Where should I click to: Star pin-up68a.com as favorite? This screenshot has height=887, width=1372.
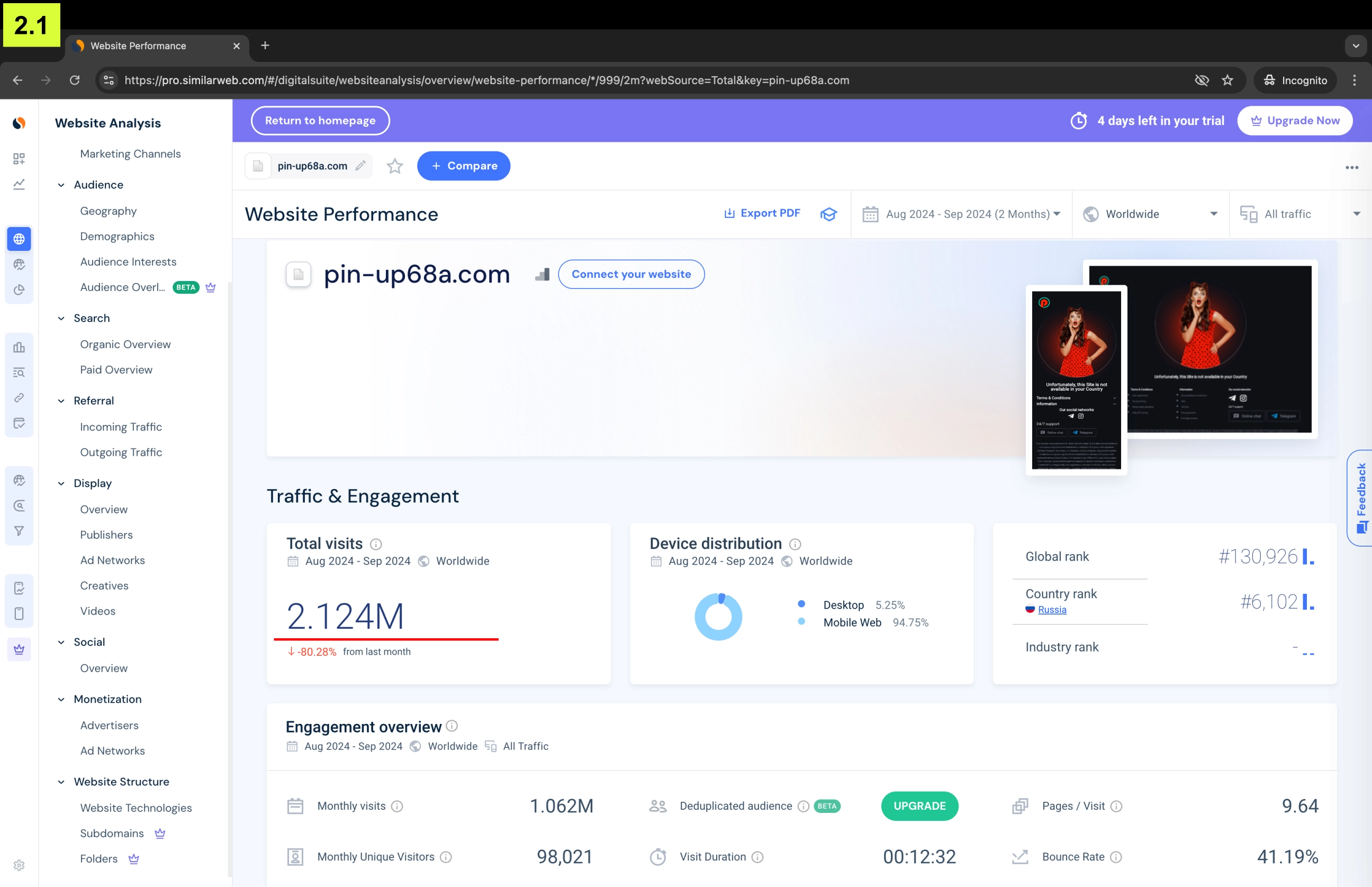click(394, 166)
